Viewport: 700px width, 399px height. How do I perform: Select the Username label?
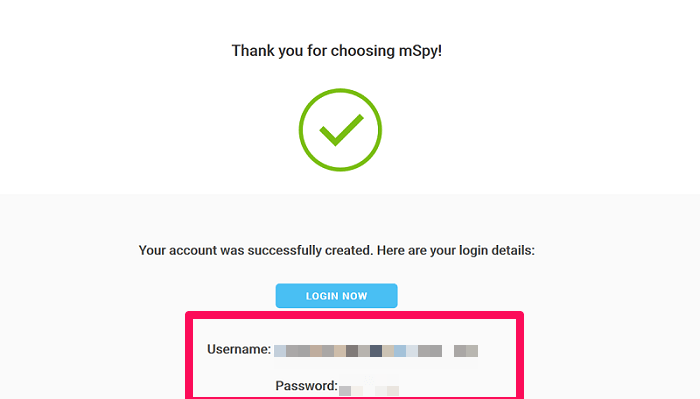pyautogui.click(x=239, y=349)
